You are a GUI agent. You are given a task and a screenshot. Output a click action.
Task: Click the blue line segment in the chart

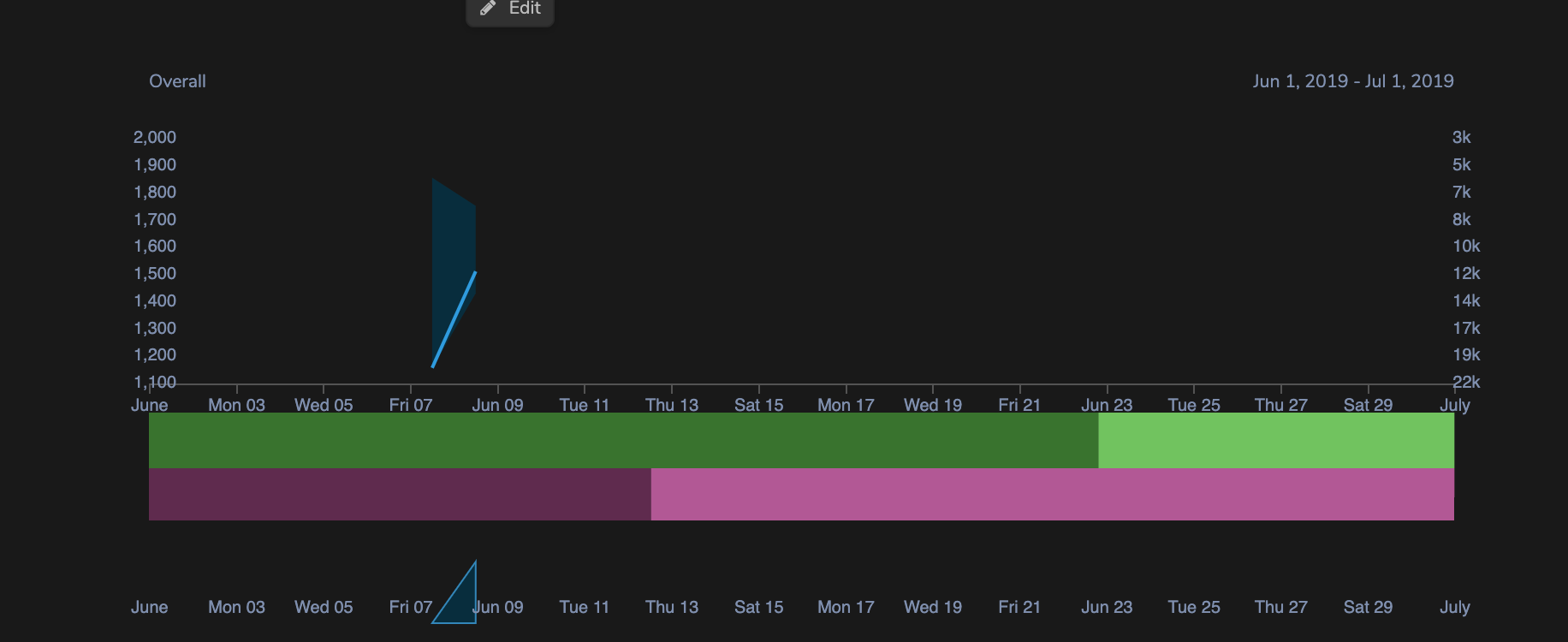click(454, 319)
